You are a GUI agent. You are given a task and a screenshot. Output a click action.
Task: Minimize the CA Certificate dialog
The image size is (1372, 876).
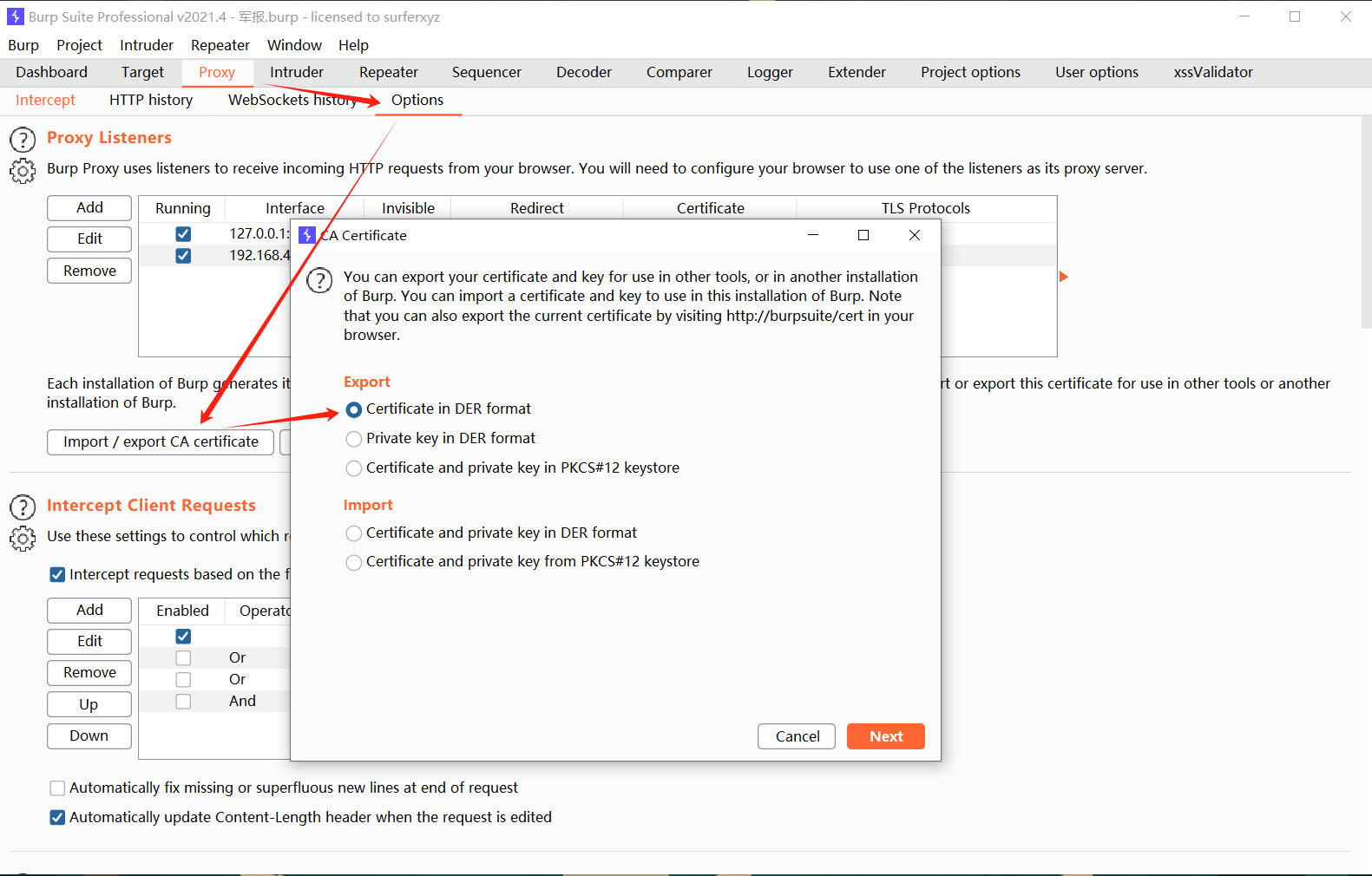coord(813,235)
